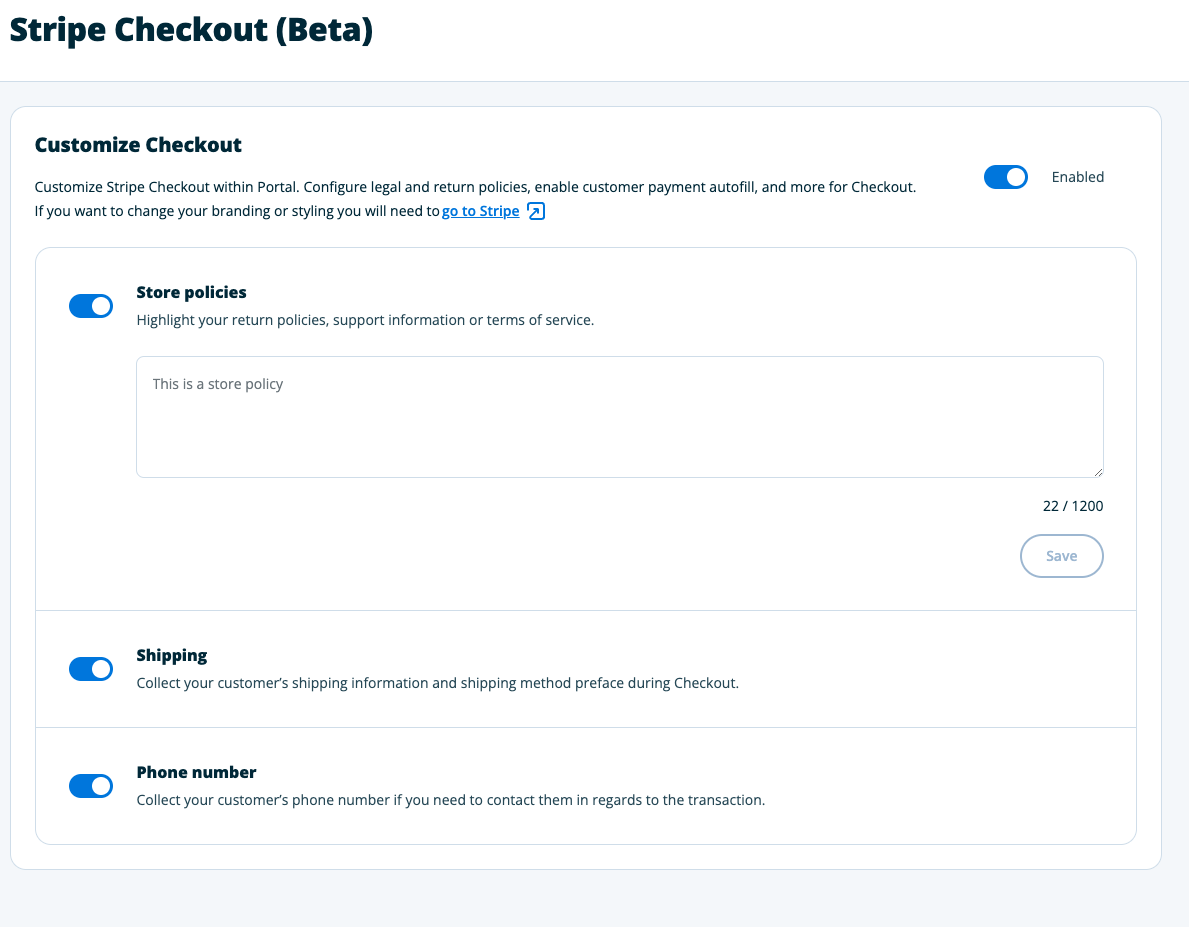Click the Stripe Checkout (Beta) page title
1189x927 pixels.
pos(191,30)
